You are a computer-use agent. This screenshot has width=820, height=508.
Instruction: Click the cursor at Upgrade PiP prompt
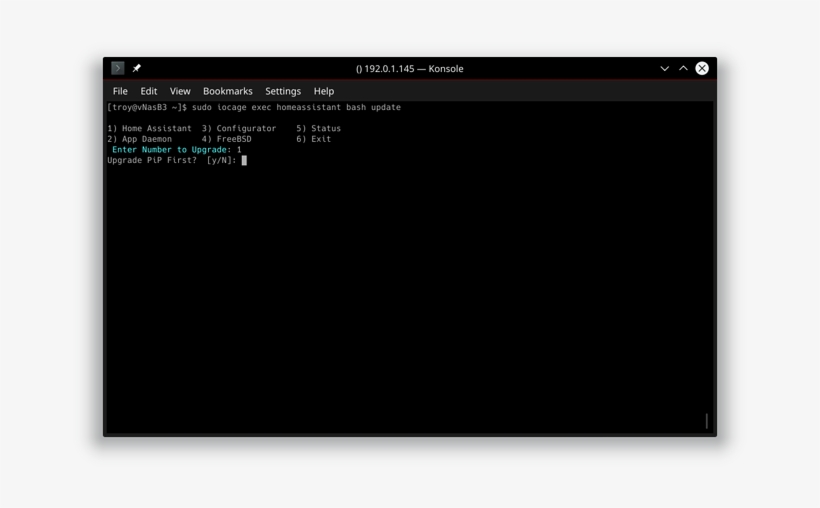[x=244, y=160]
